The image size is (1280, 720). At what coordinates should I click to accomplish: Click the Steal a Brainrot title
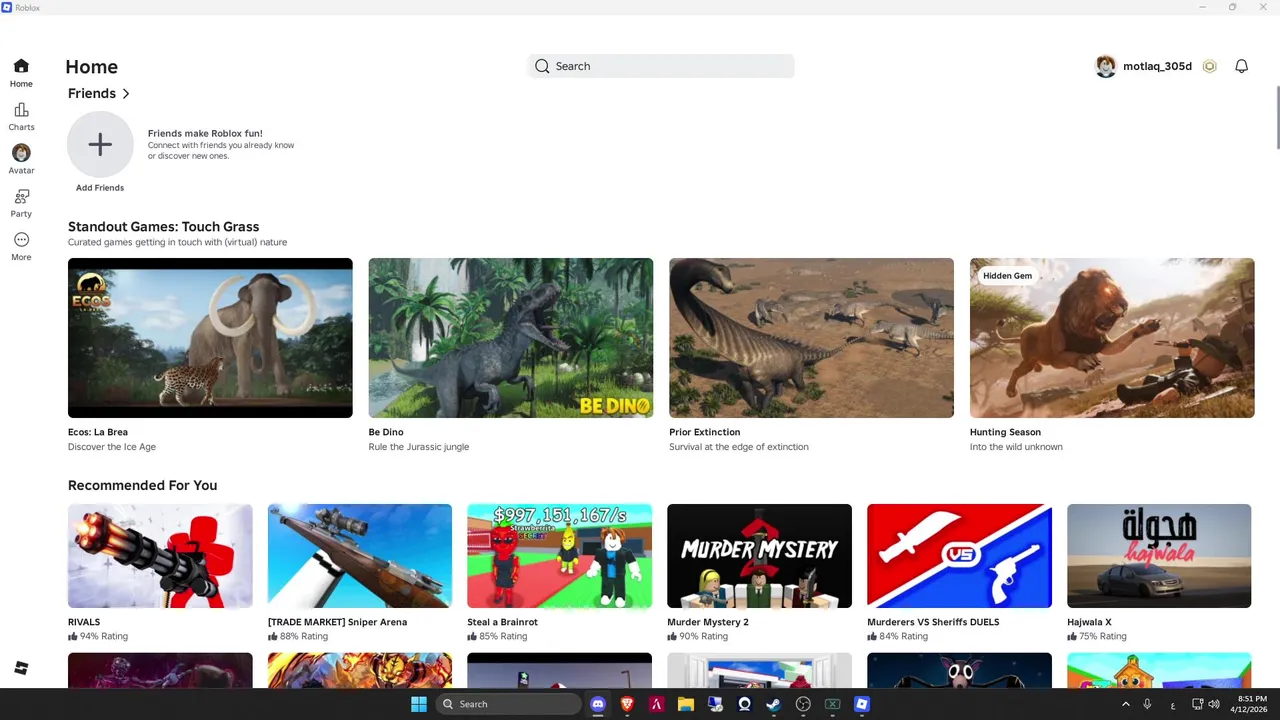tap(502, 622)
